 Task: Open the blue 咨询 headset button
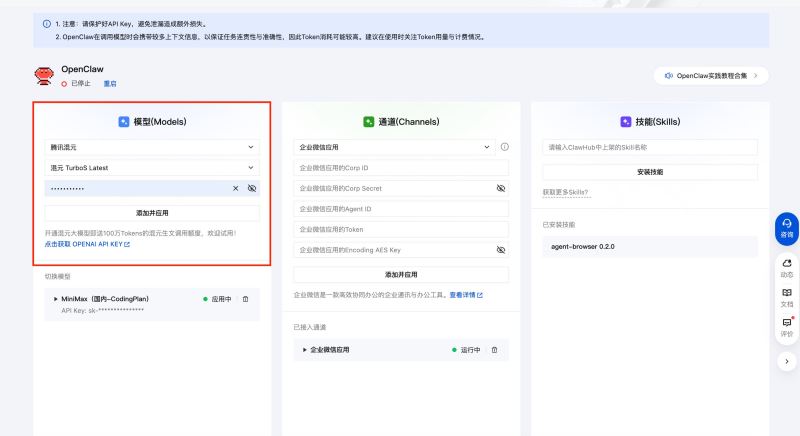tap(787, 228)
